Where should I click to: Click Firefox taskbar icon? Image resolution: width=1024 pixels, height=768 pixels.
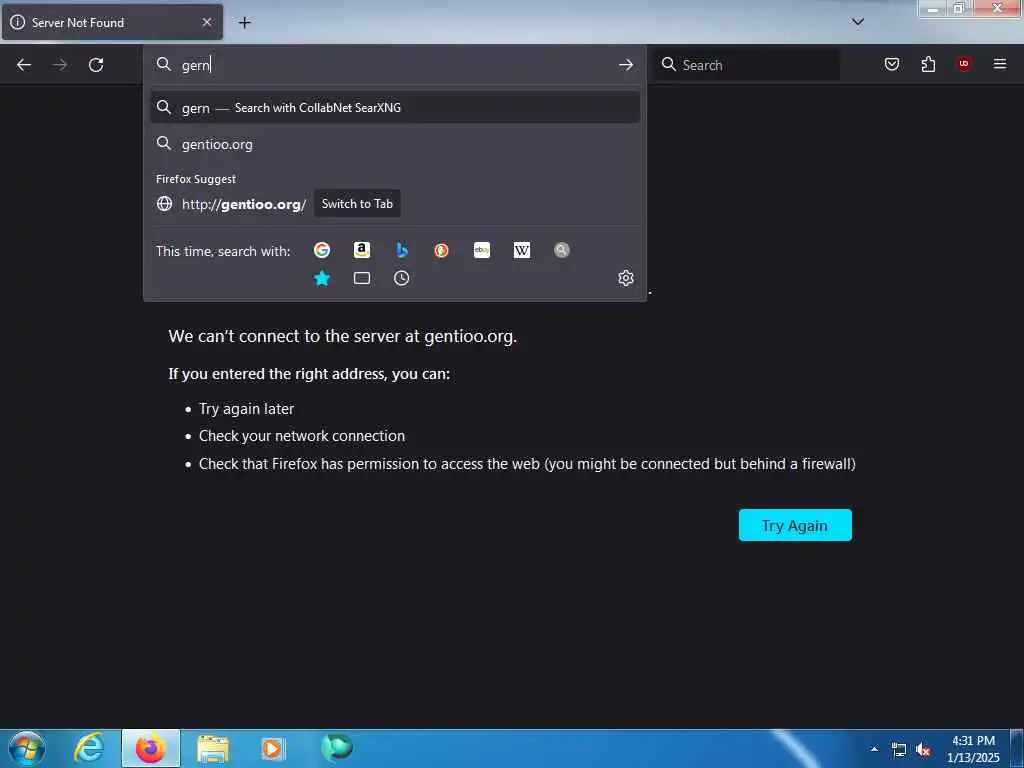coord(150,748)
